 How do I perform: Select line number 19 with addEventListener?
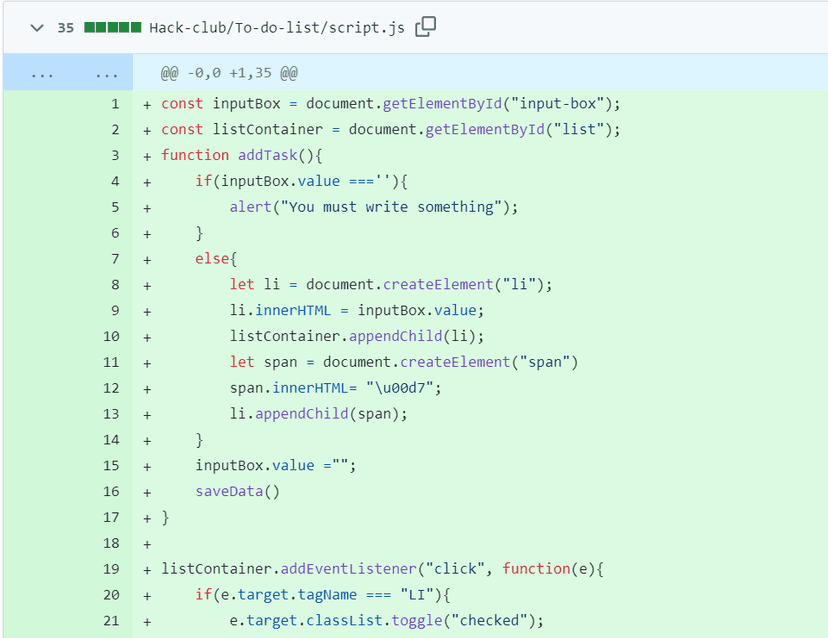tap(111, 569)
